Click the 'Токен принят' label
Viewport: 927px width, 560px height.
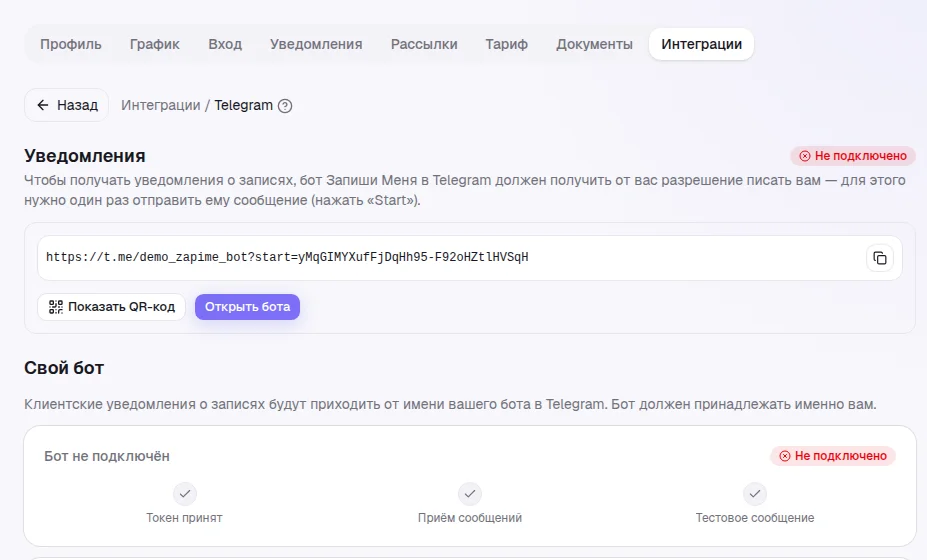pos(184,518)
